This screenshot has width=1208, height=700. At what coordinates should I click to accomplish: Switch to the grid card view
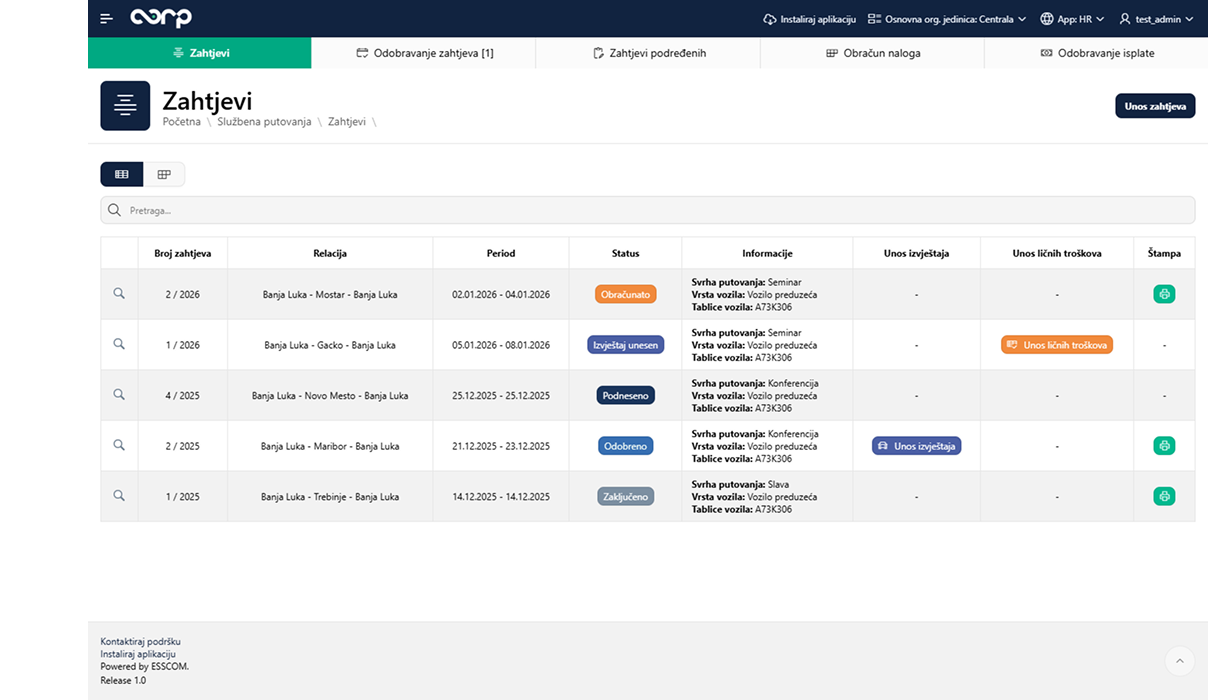164,174
